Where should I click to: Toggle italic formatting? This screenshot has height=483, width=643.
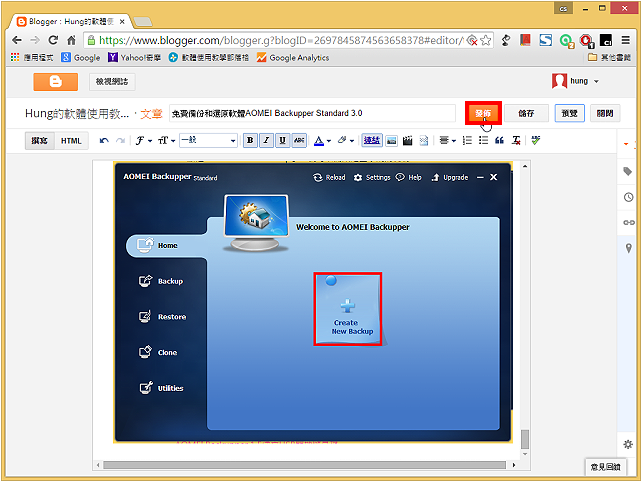266,141
